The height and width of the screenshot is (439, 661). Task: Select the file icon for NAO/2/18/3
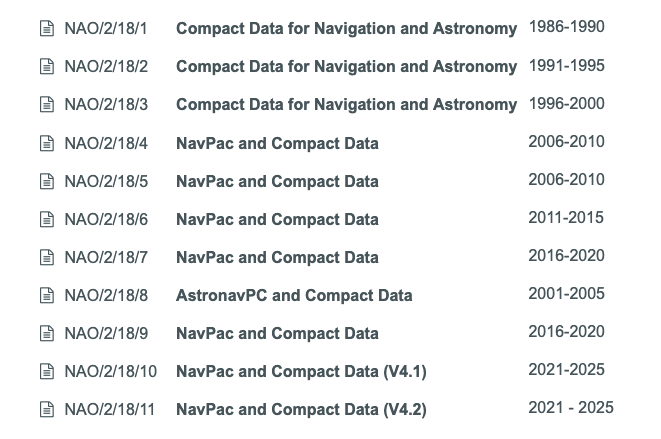[x=45, y=105]
